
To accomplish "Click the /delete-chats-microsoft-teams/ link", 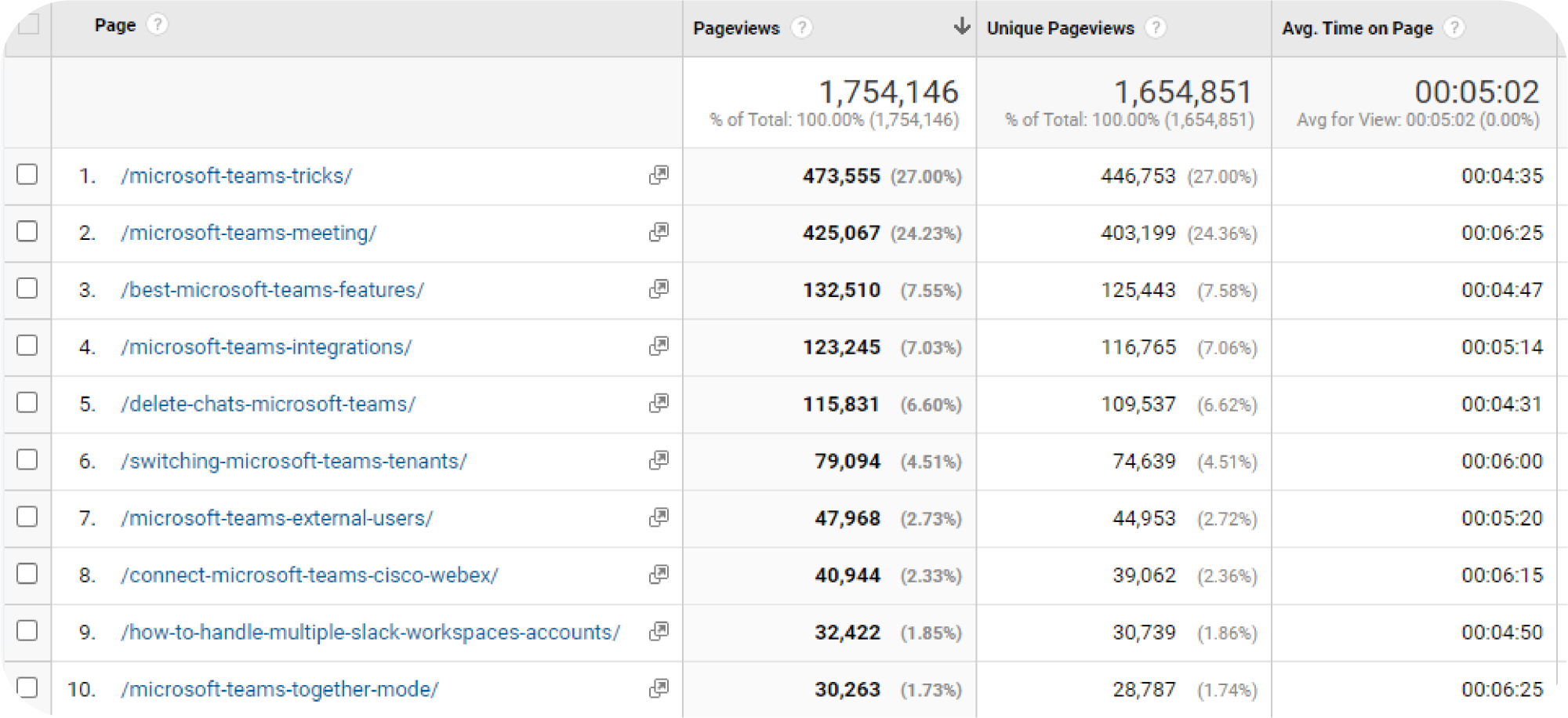I will [267, 404].
